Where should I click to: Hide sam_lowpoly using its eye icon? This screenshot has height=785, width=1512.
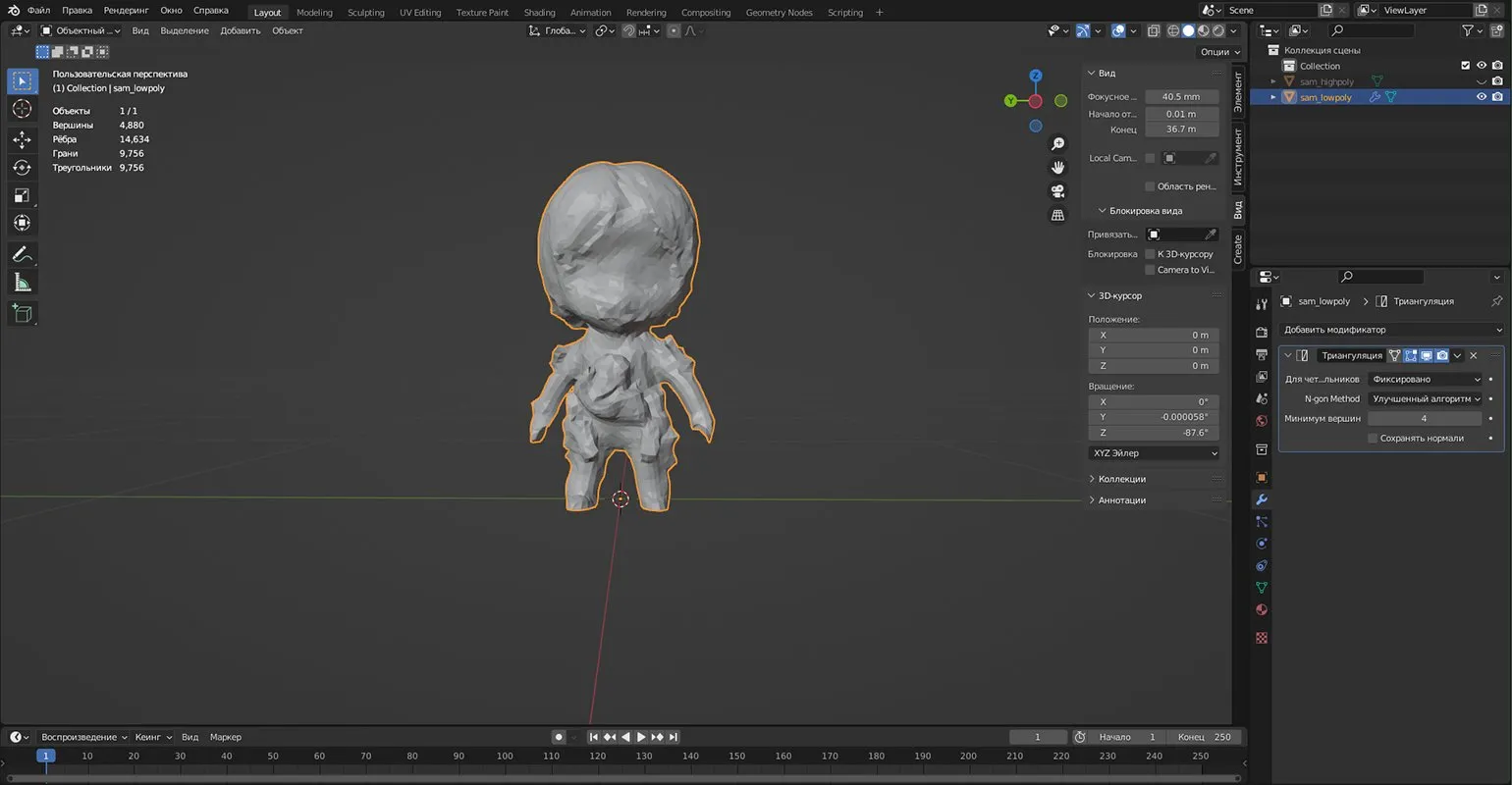click(1481, 97)
